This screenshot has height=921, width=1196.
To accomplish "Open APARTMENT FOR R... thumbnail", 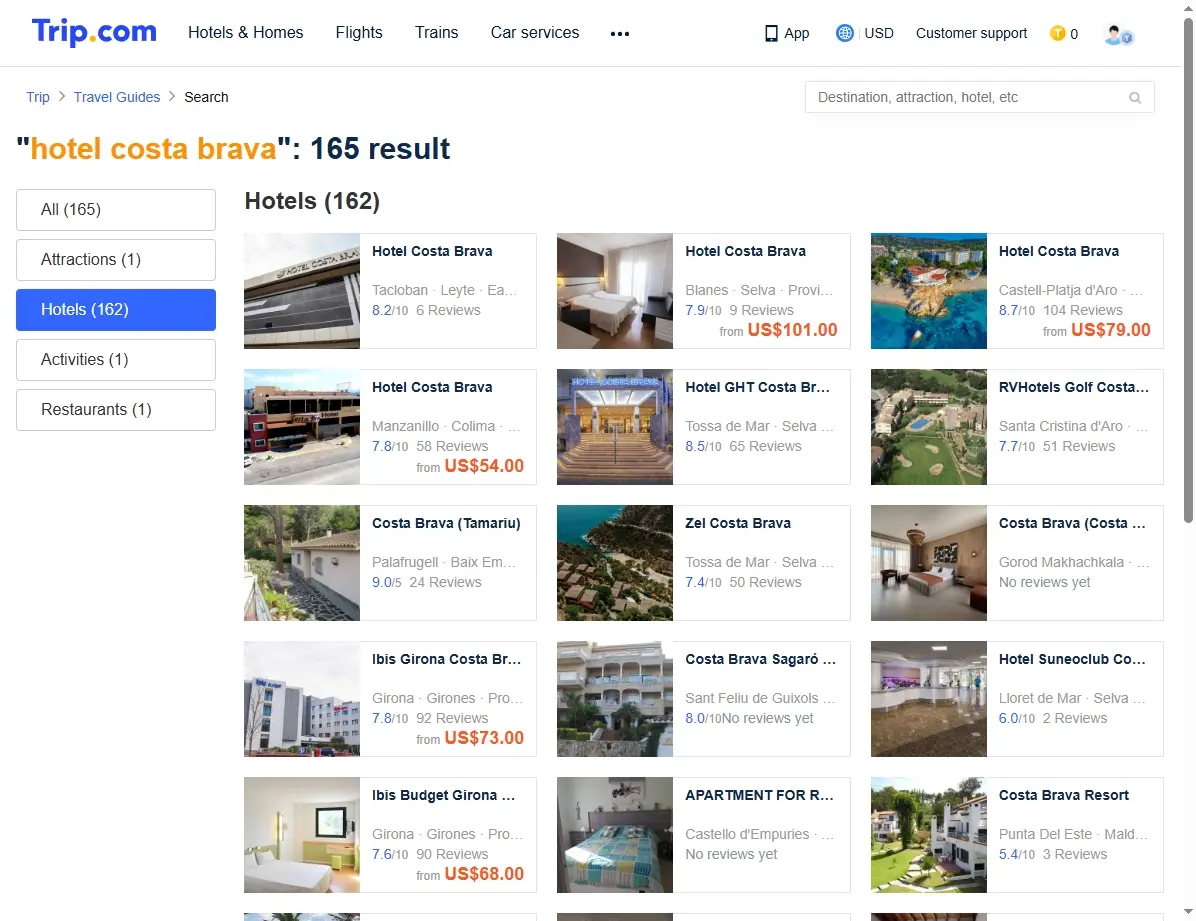I will point(615,835).
